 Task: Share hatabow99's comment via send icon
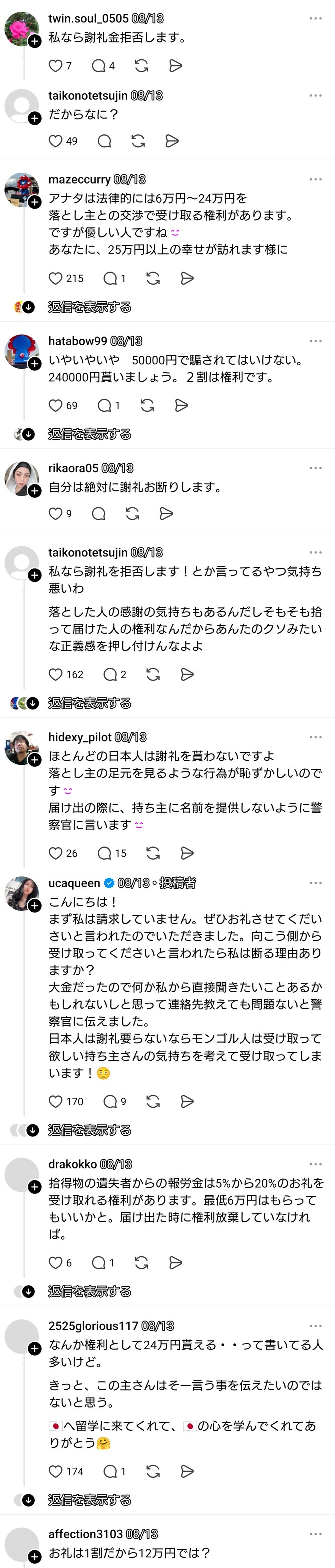click(x=181, y=405)
